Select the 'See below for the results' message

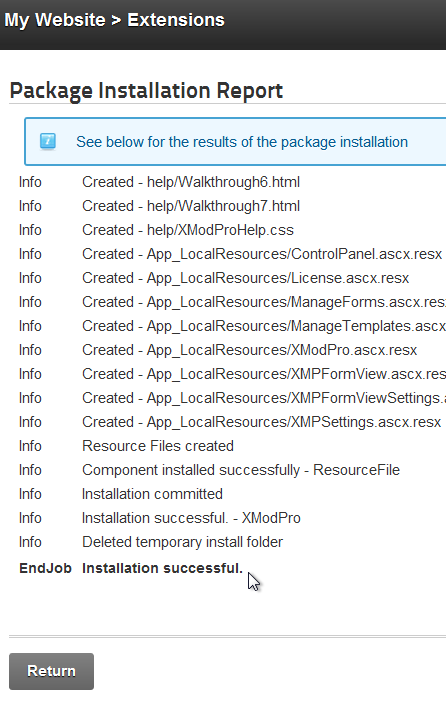[242, 142]
